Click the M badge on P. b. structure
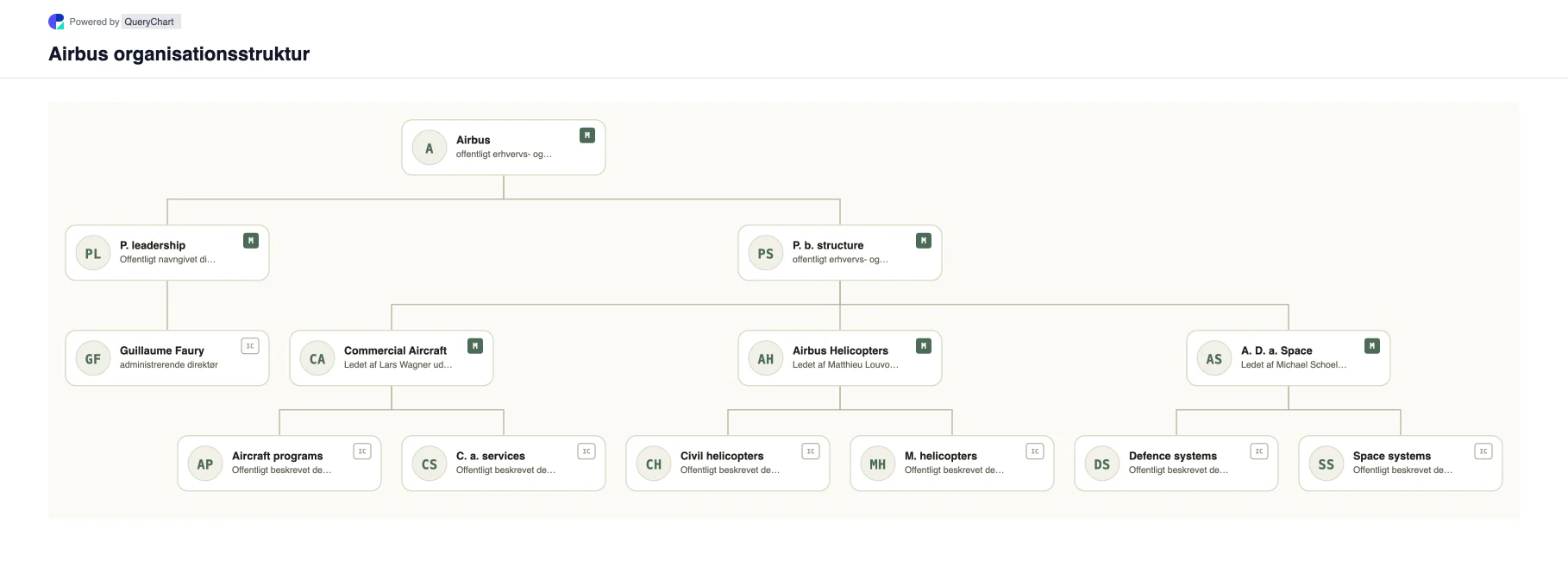Viewport: 1568px width, 568px height. coord(924,241)
